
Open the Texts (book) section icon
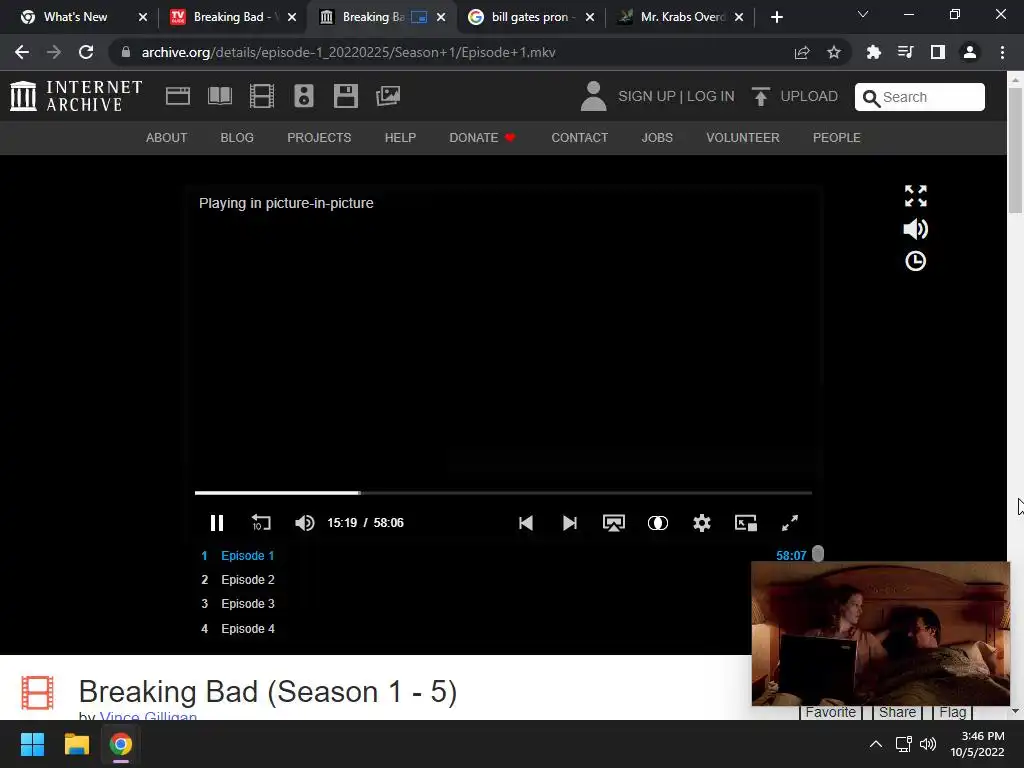(x=220, y=96)
